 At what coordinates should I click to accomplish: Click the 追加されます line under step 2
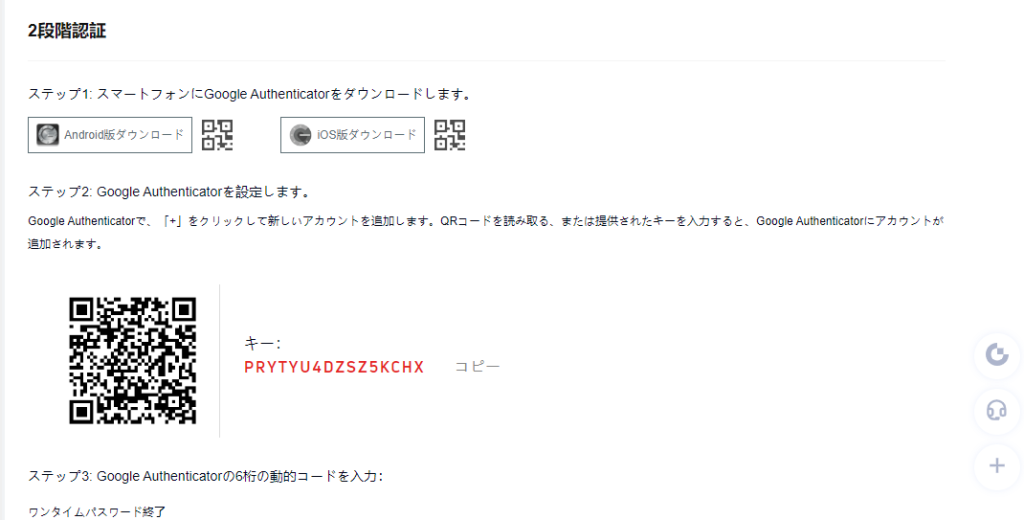(65, 245)
